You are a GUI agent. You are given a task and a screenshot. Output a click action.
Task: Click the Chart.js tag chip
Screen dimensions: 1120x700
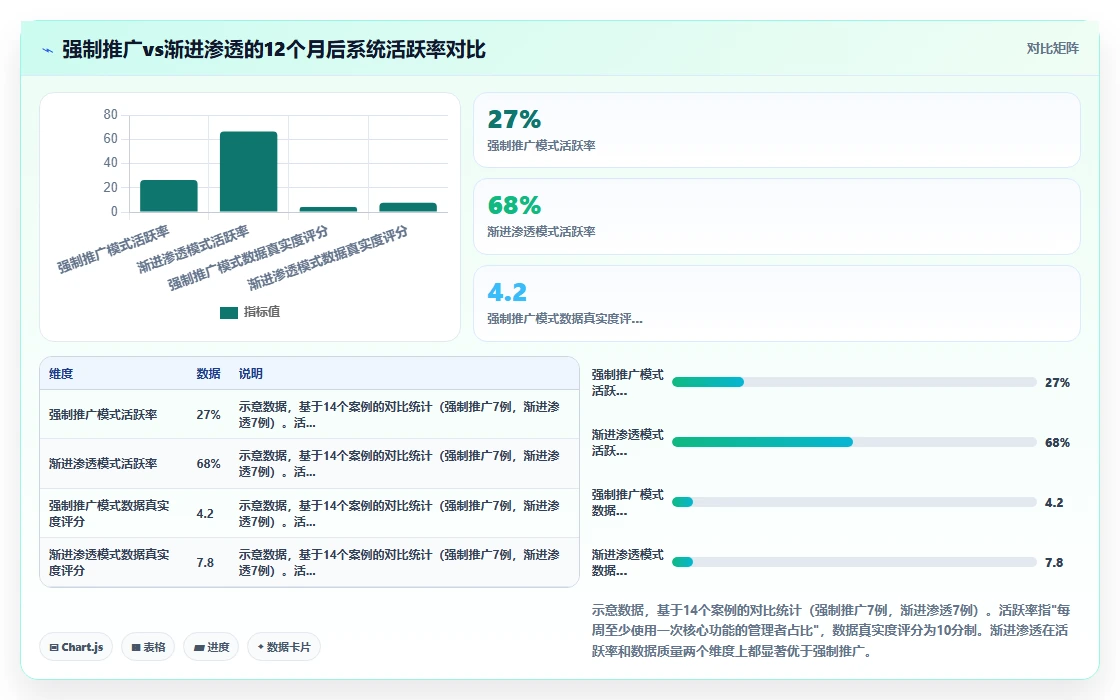(76, 647)
